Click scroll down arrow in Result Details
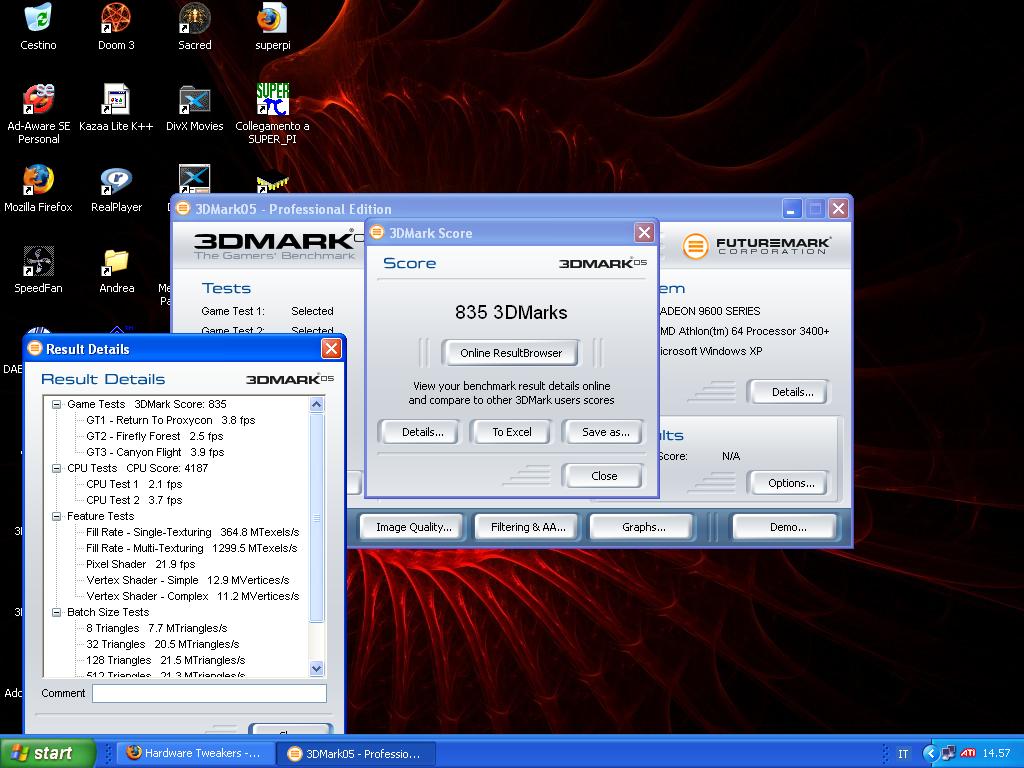 [317, 668]
